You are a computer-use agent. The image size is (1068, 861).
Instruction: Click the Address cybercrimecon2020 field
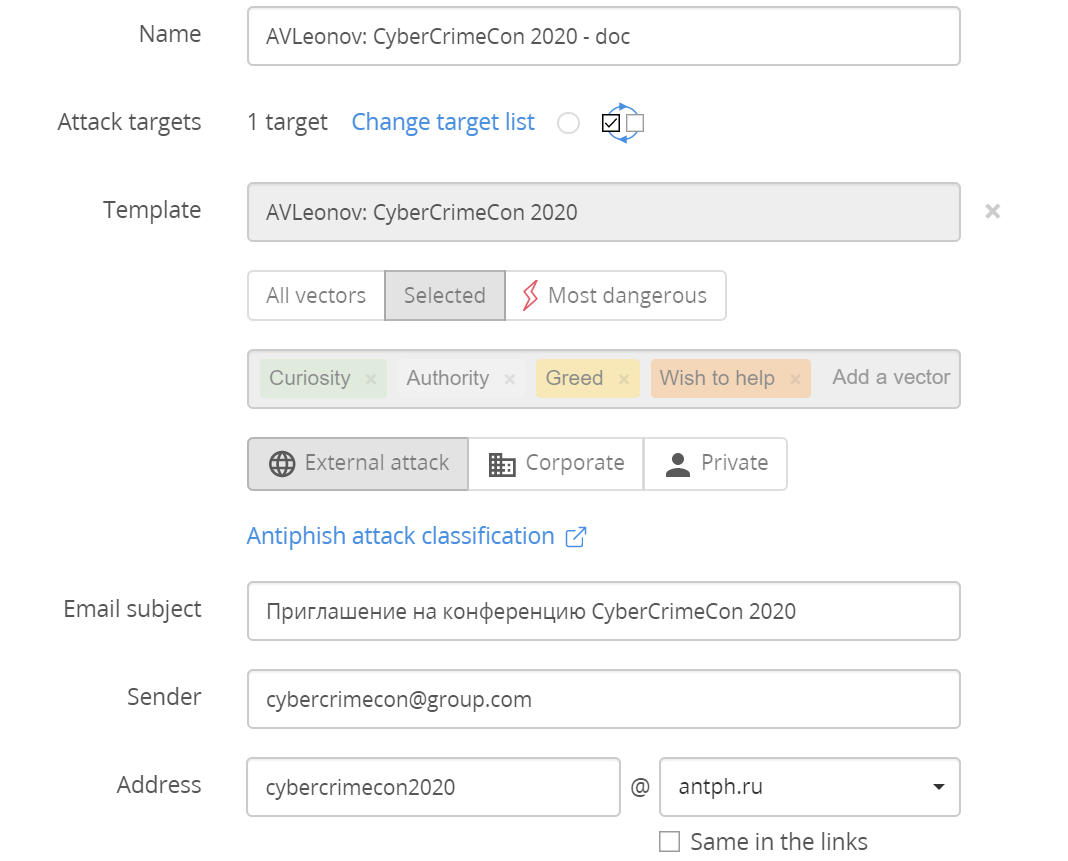[433, 787]
